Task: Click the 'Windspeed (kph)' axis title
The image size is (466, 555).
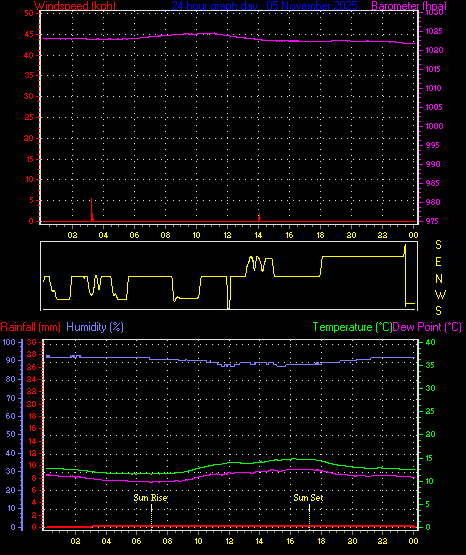Action: [x=75, y=6]
